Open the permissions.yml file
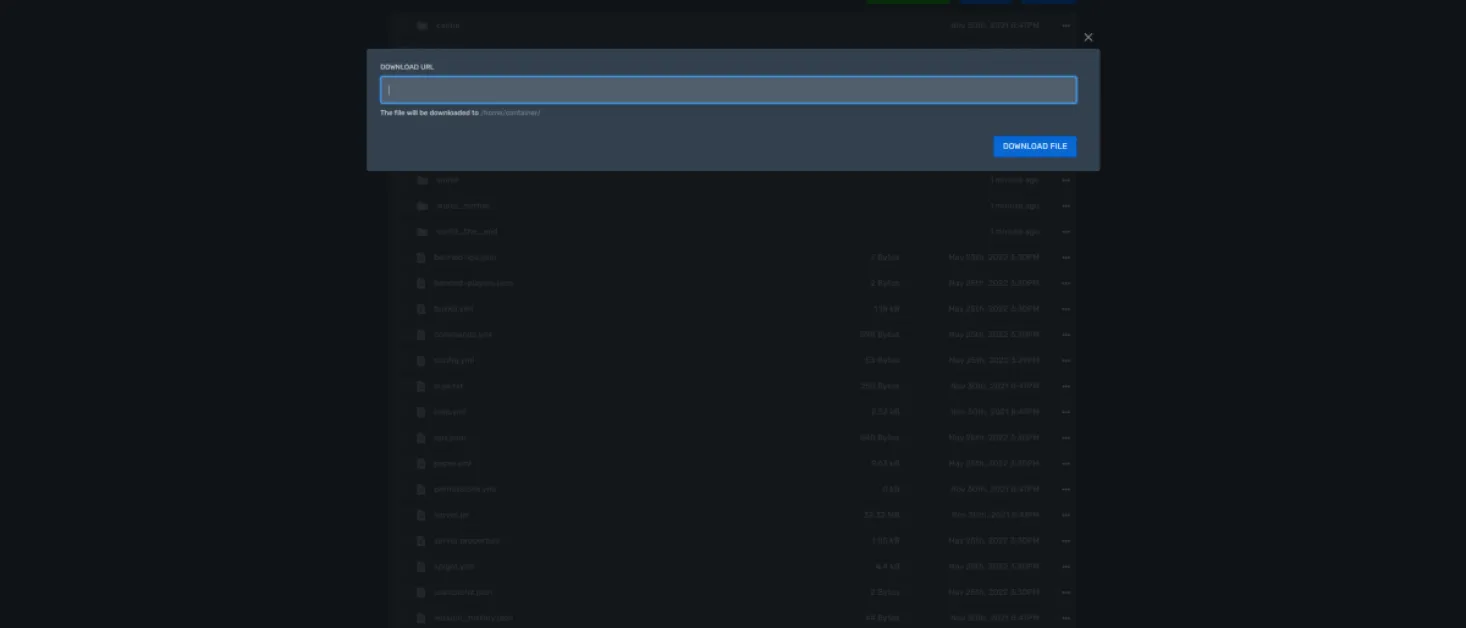 pyautogui.click(x=465, y=489)
